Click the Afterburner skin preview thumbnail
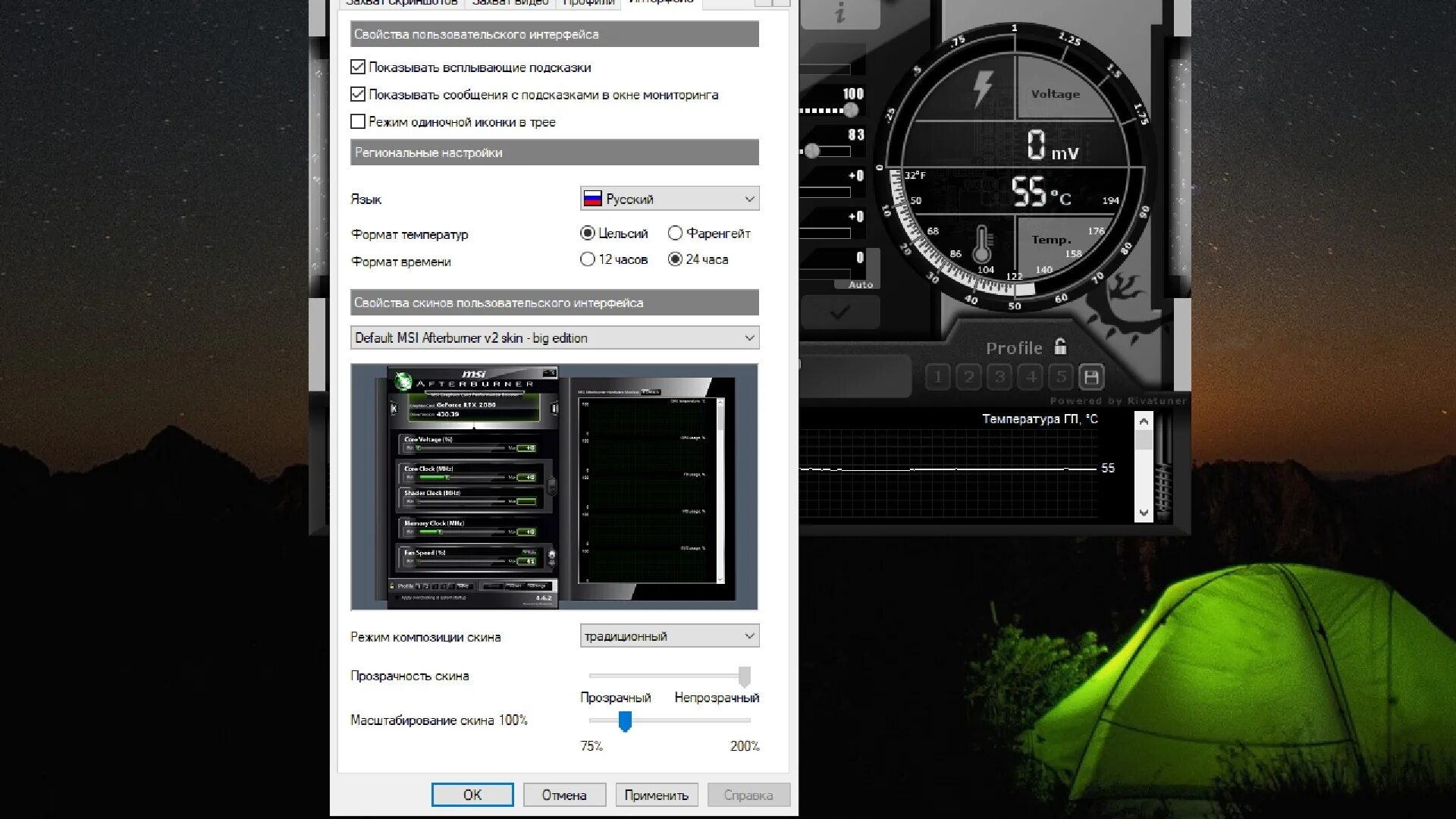1456x819 pixels. tap(554, 487)
